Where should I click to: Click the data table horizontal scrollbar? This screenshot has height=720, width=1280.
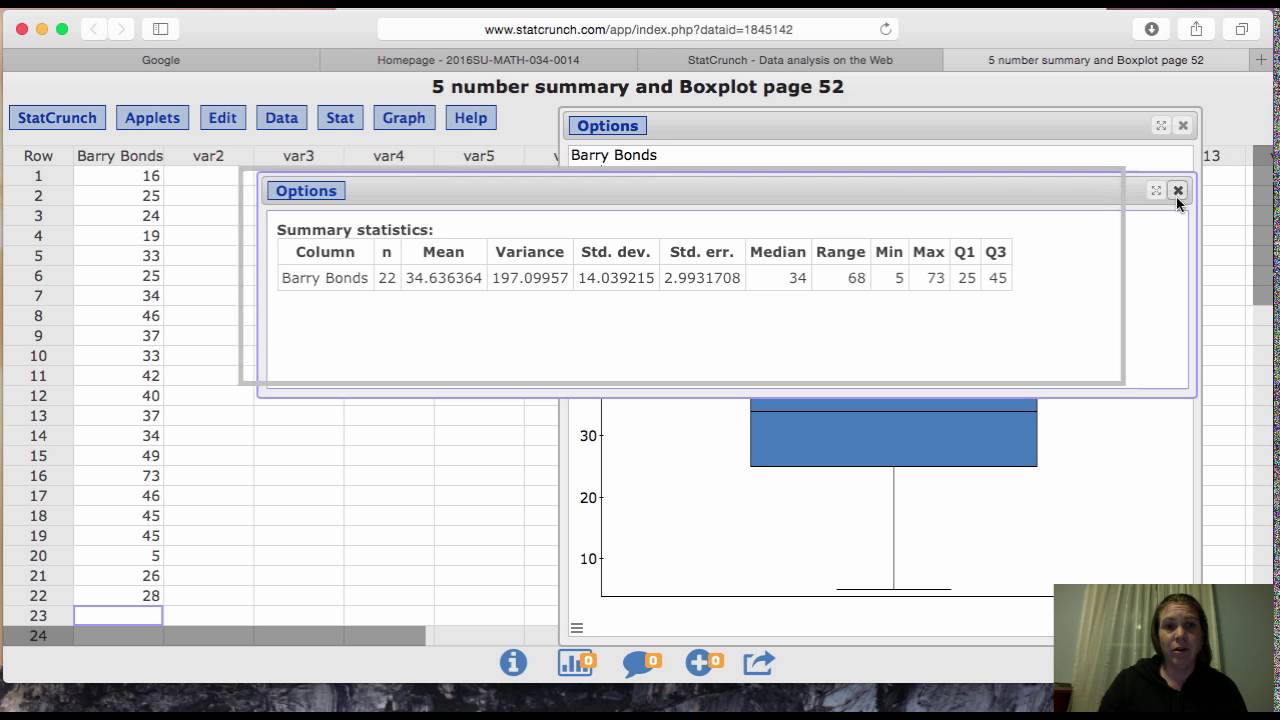[x=214, y=635]
